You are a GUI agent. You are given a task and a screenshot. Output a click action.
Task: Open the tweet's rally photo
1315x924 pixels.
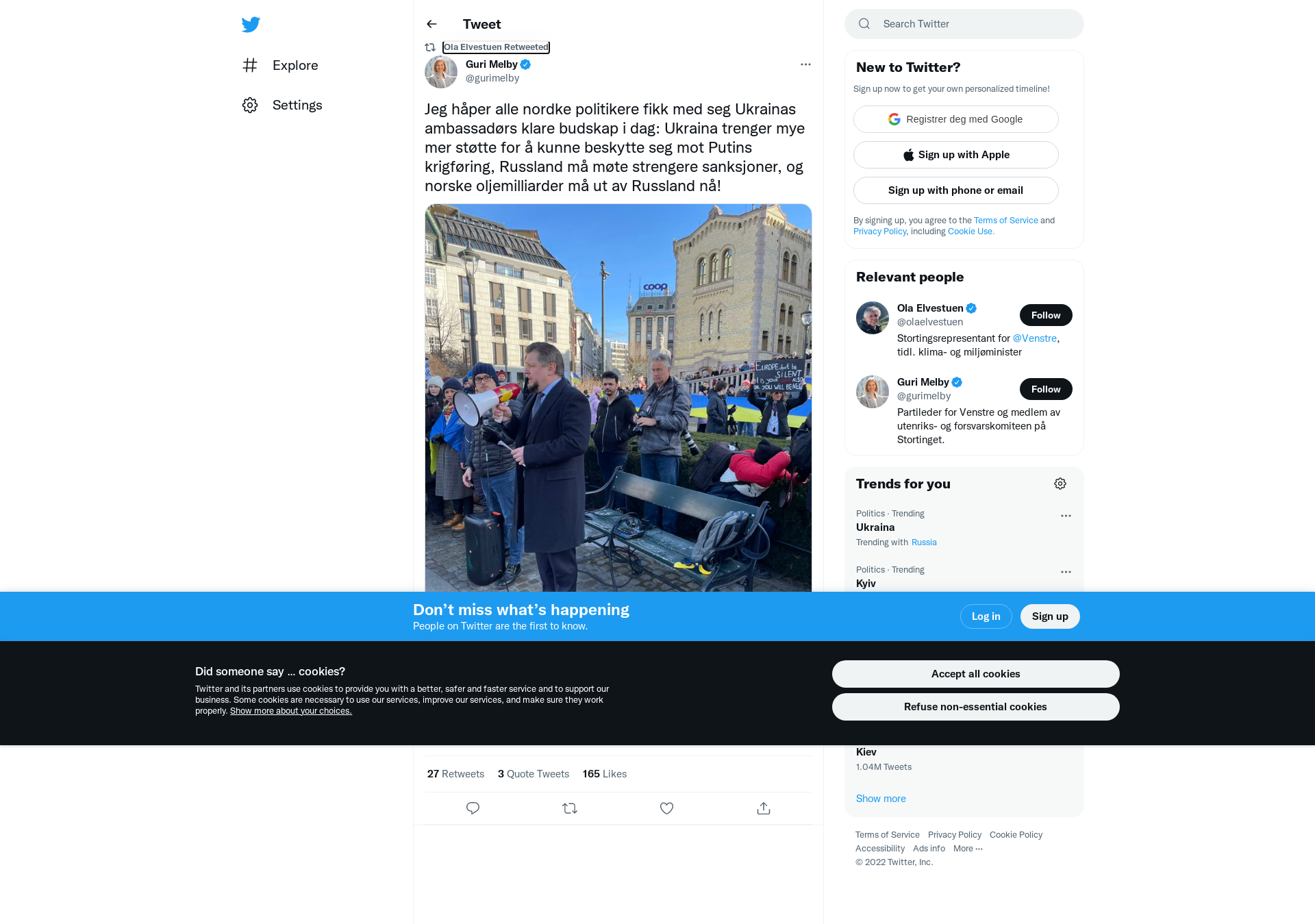(x=618, y=397)
